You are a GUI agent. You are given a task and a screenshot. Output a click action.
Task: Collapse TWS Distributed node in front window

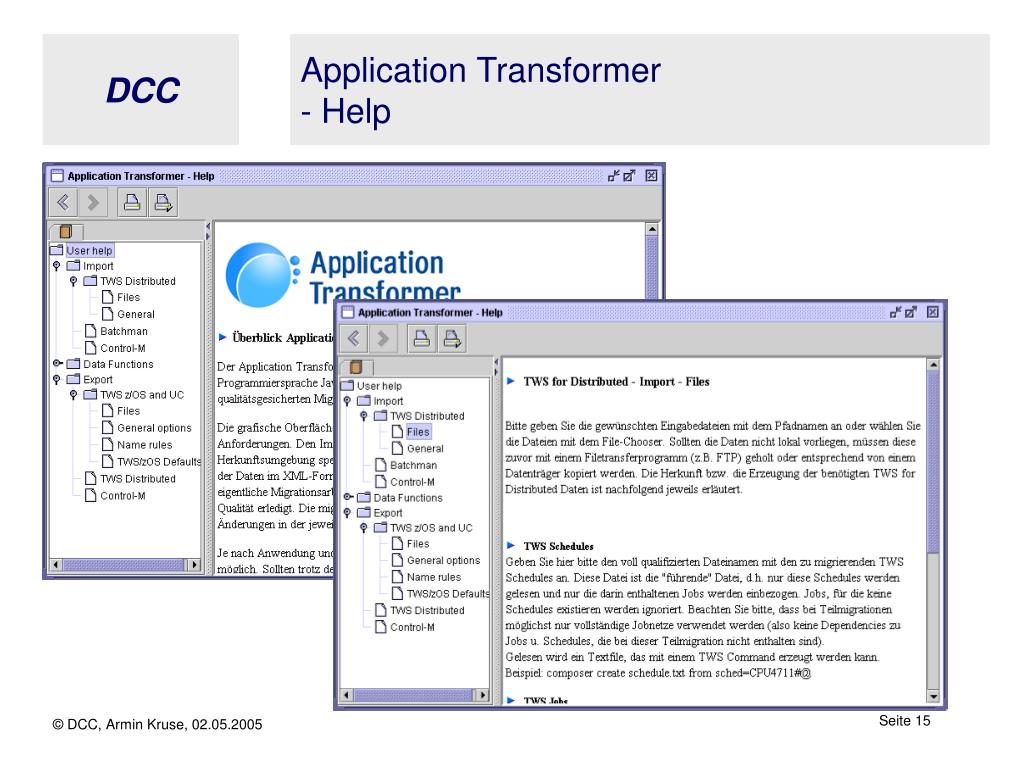coord(364,416)
